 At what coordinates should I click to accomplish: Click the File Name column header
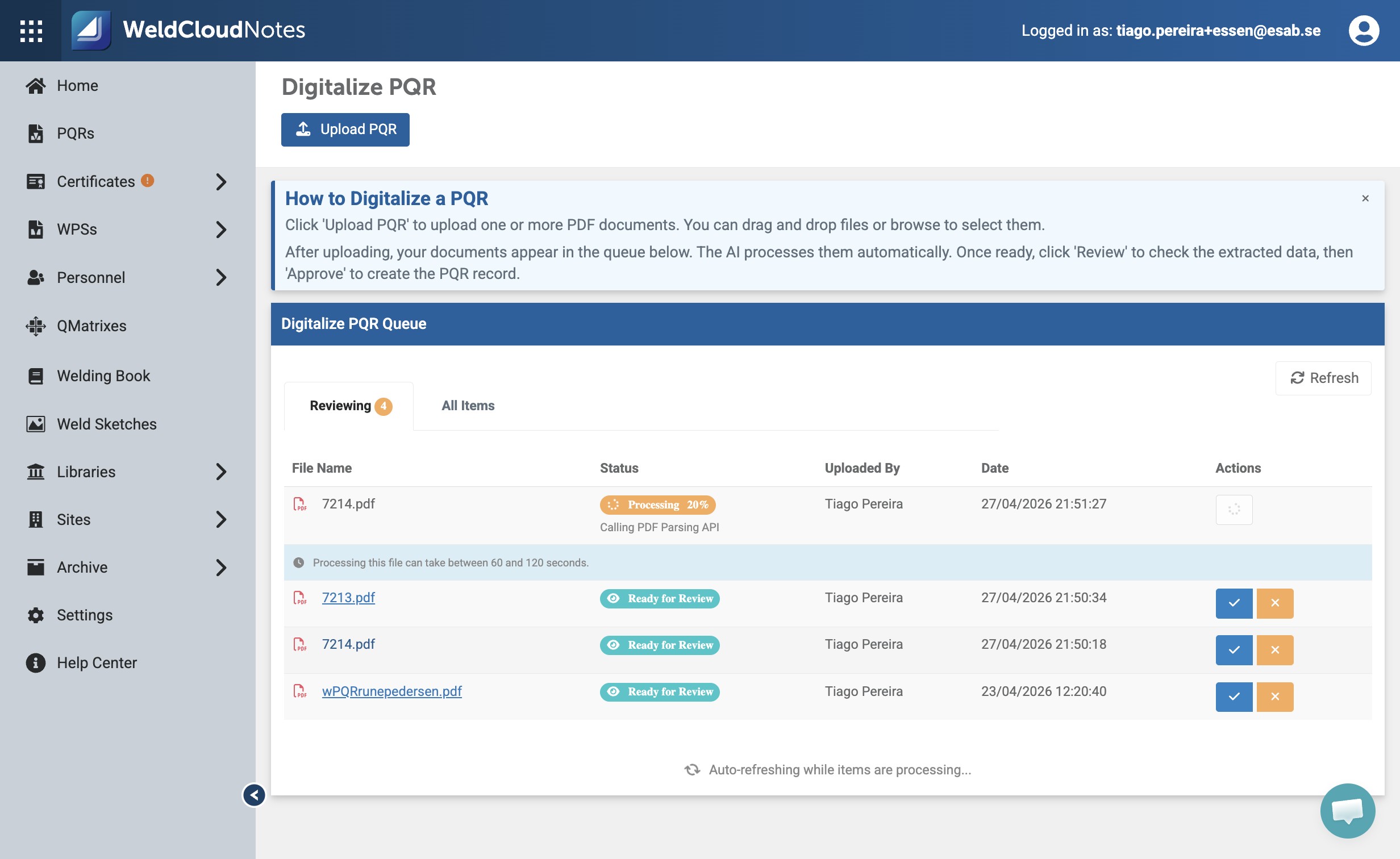[x=322, y=468]
